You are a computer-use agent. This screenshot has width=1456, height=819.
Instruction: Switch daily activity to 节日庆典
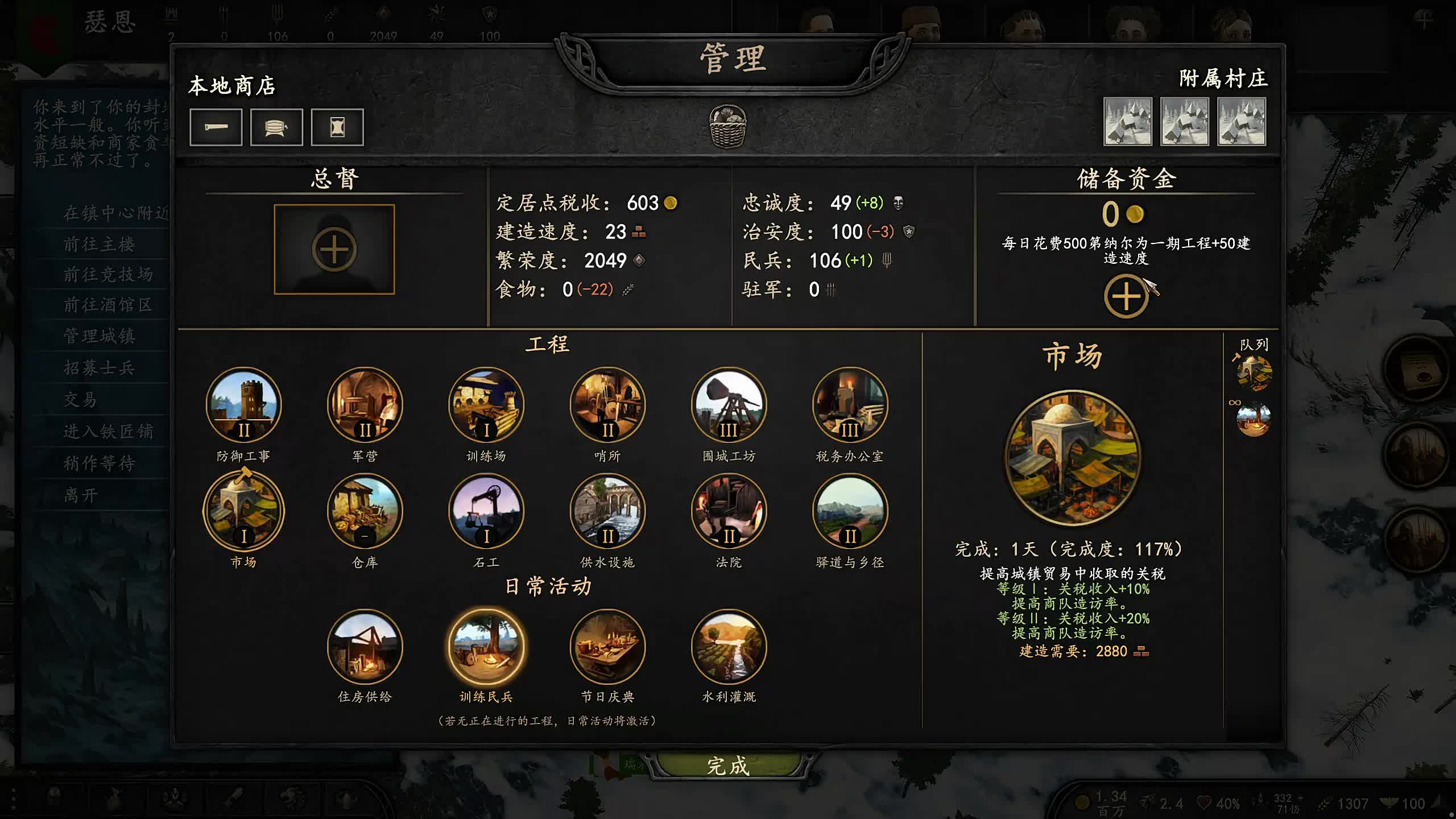(607, 646)
